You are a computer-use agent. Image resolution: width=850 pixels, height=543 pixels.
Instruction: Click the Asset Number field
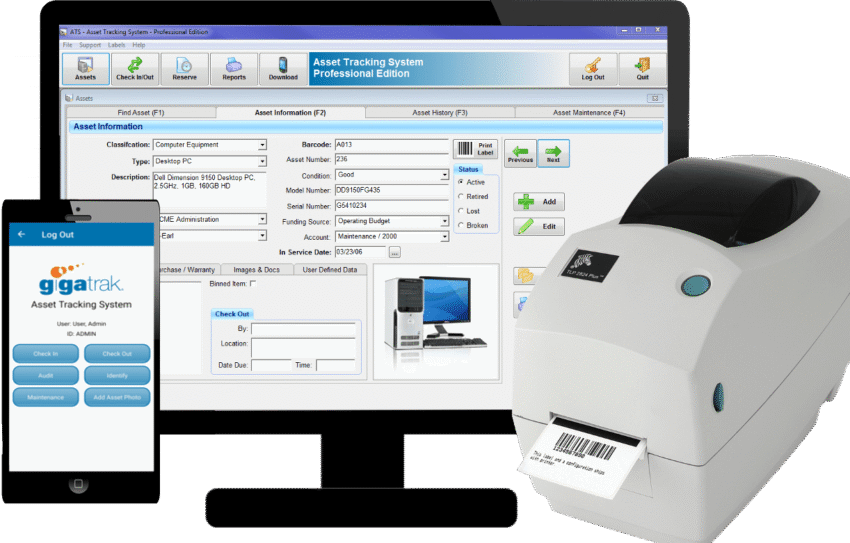(391, 159)
